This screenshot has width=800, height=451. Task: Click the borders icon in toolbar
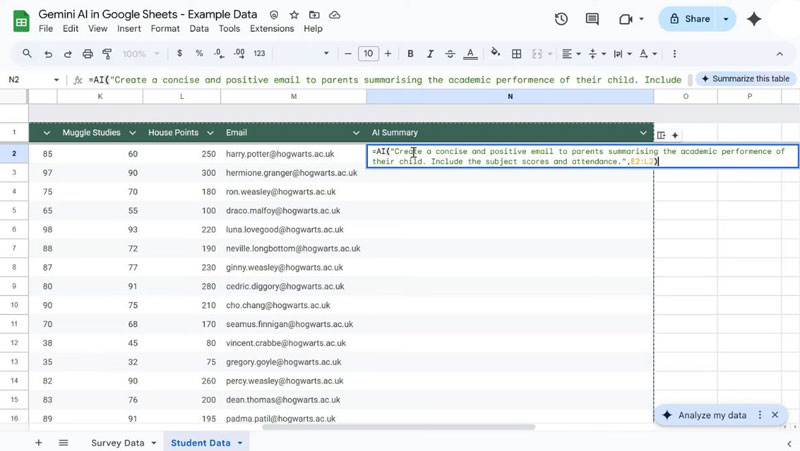[x=517, y=54]
